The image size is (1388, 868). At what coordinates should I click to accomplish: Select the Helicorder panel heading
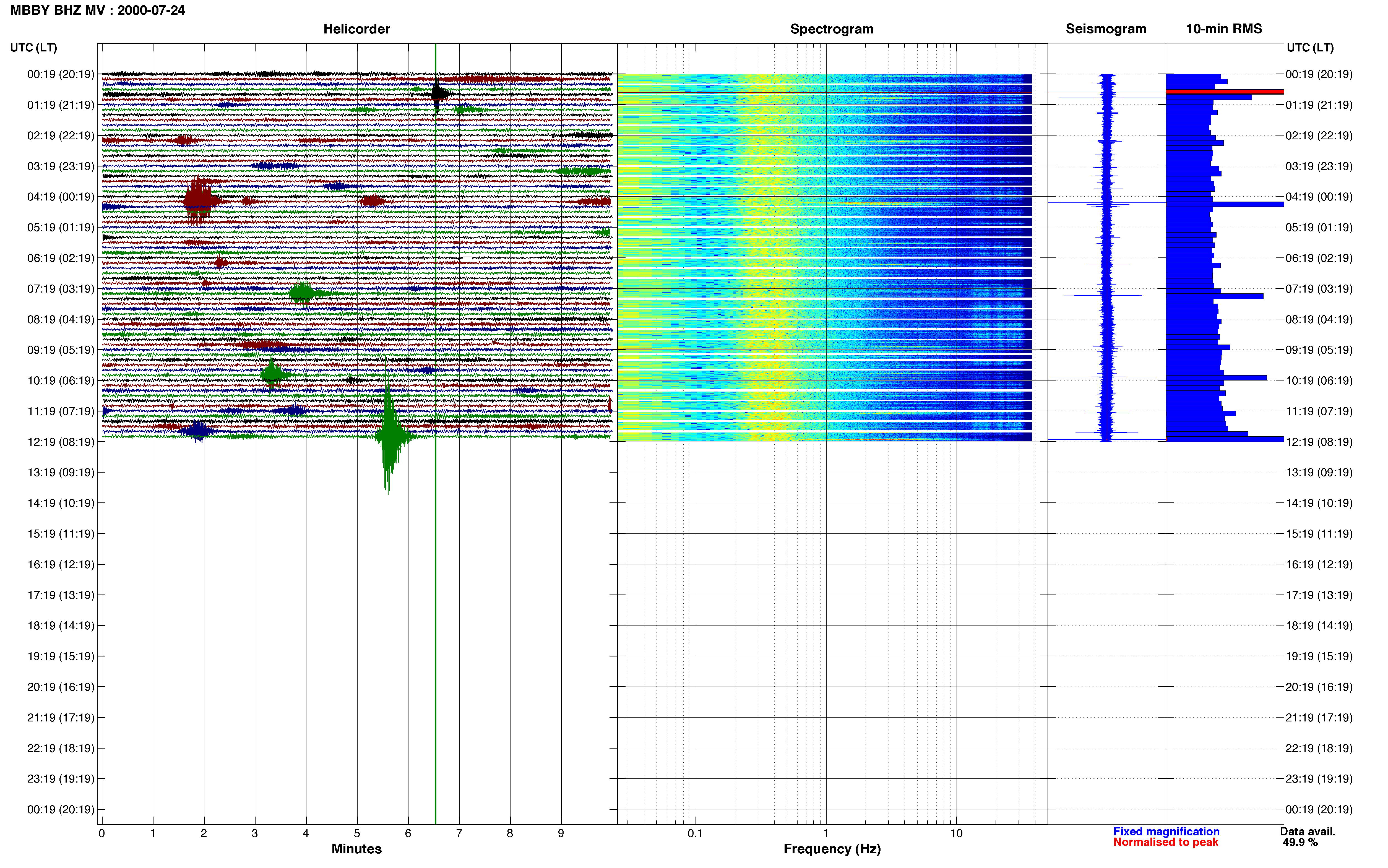(x=356, y=29)
